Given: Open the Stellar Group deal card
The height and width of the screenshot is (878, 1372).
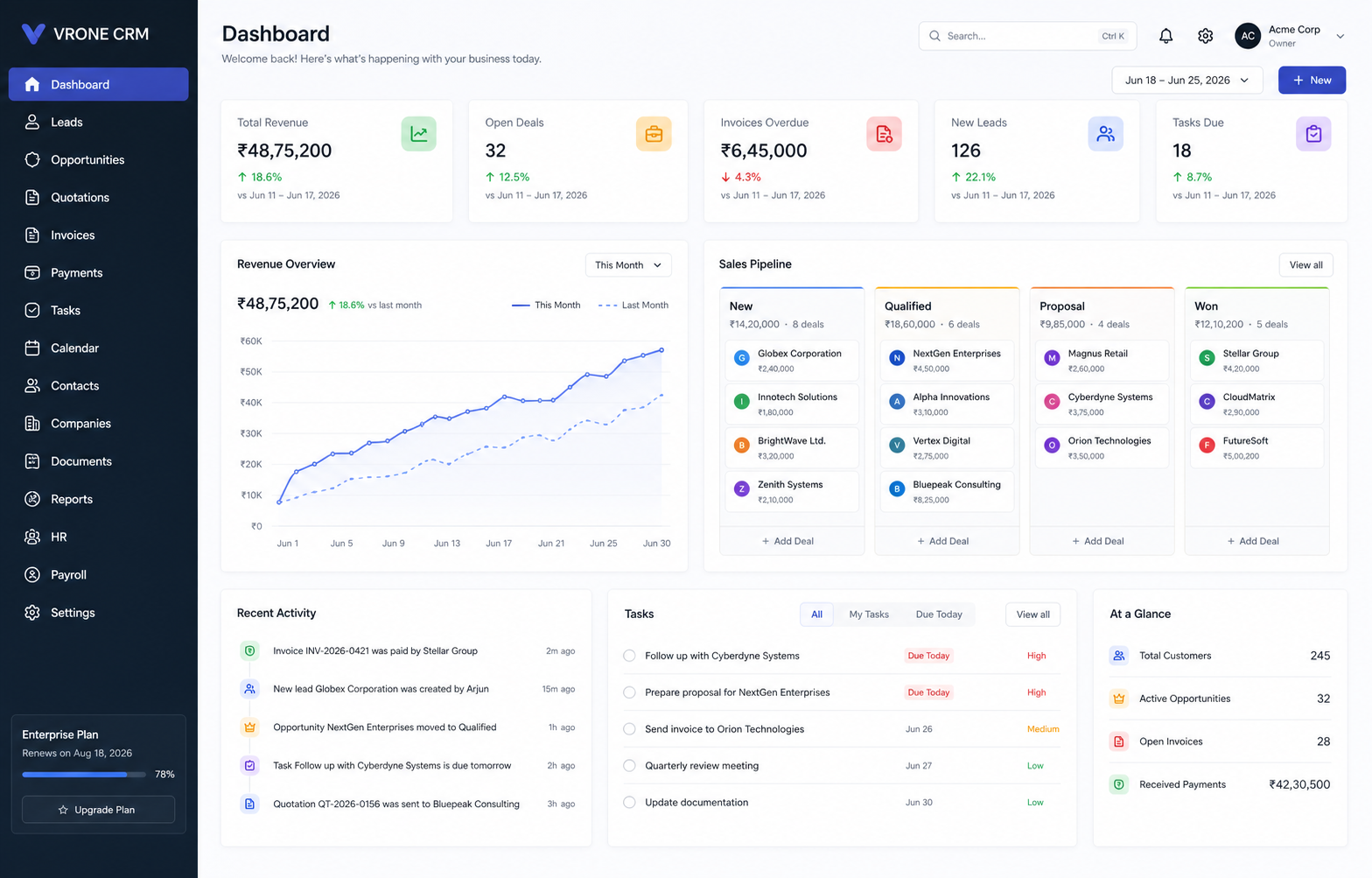Looking at the screenshot, I should coord(1256,360).
